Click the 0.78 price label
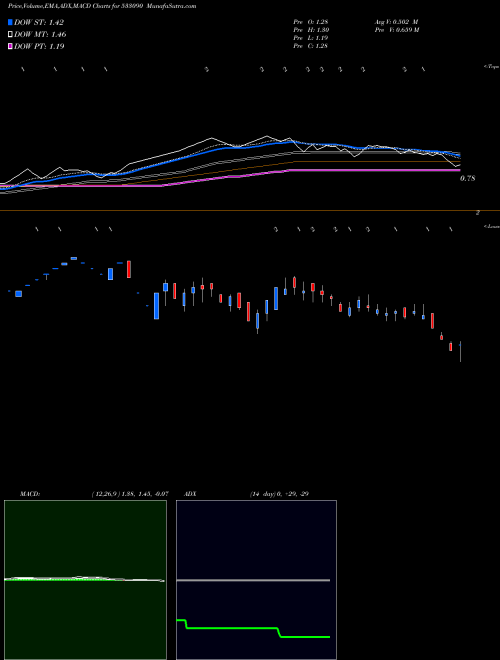This screenshot has width=500, height=660. point(468,178)
